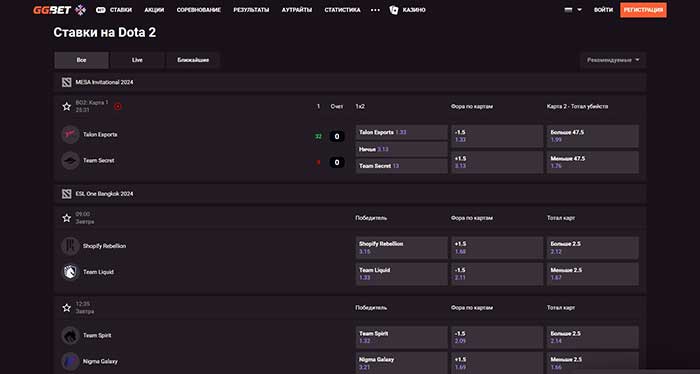The width and height of the screenshot is (700, 374).
Task: Select the Все tab
Action: pos(81,60)
